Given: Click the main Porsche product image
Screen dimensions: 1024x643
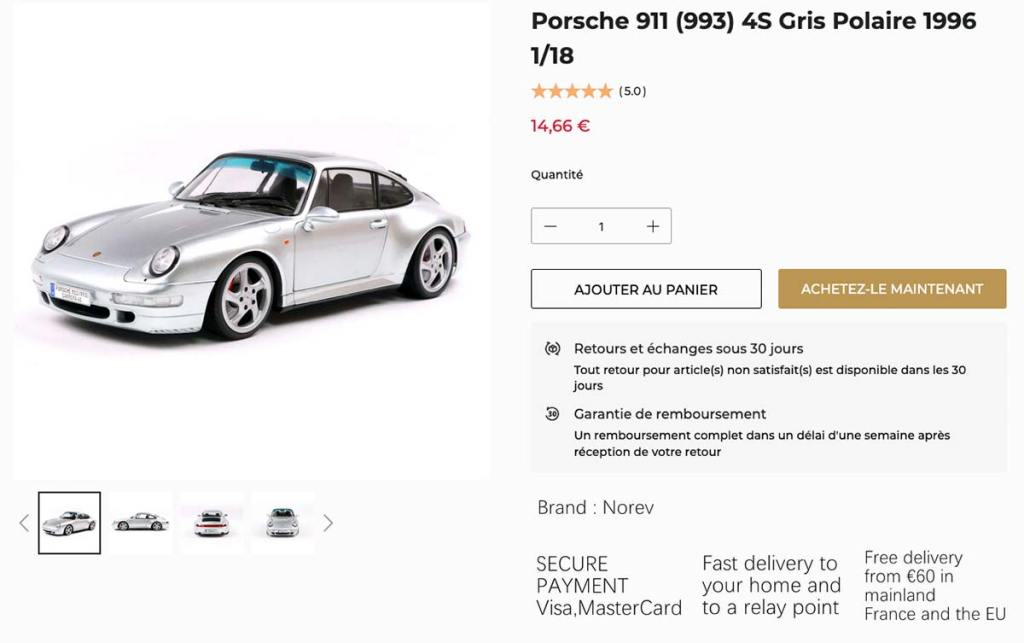Looking at the screenshot, I should (251, 242).
